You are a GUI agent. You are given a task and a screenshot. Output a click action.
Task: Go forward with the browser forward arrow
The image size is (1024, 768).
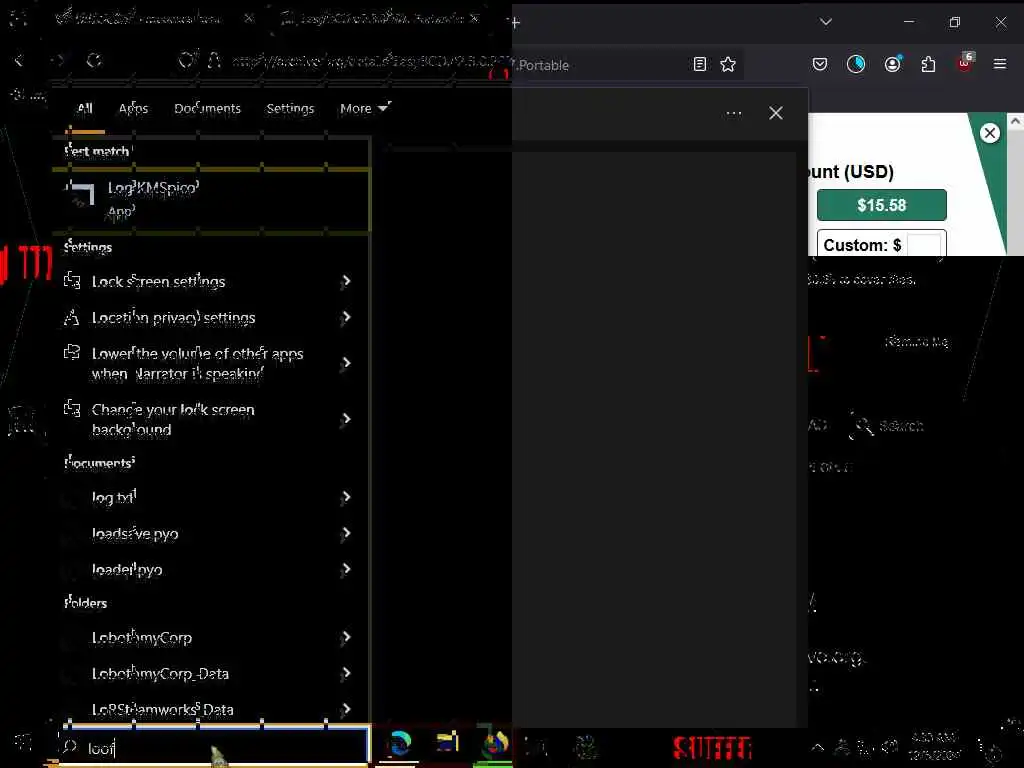pyautogui.click(x=57, y=61)
